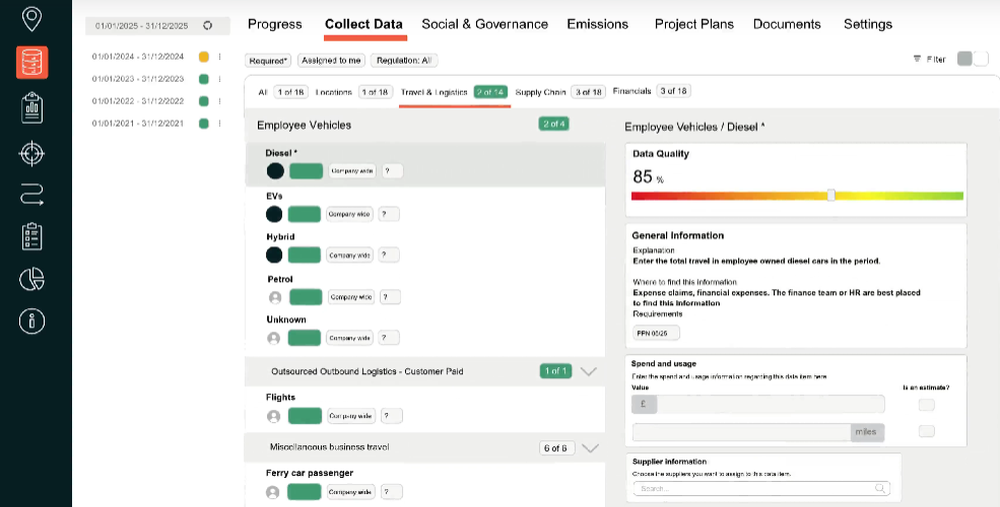Screen dimensions: 1000x507
Task: Switch to the Documents tab
Action: [x=787, y=24]
